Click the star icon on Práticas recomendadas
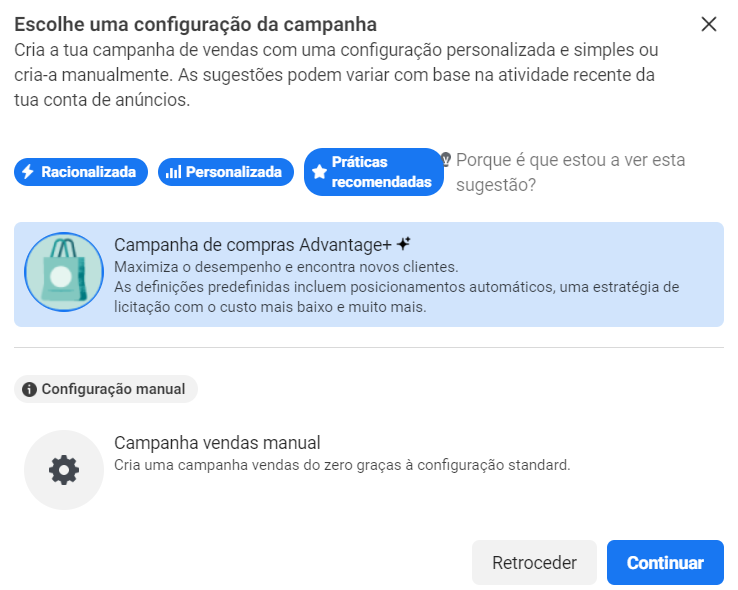Viewport: 738px width, 590px height. click(319, 172)
